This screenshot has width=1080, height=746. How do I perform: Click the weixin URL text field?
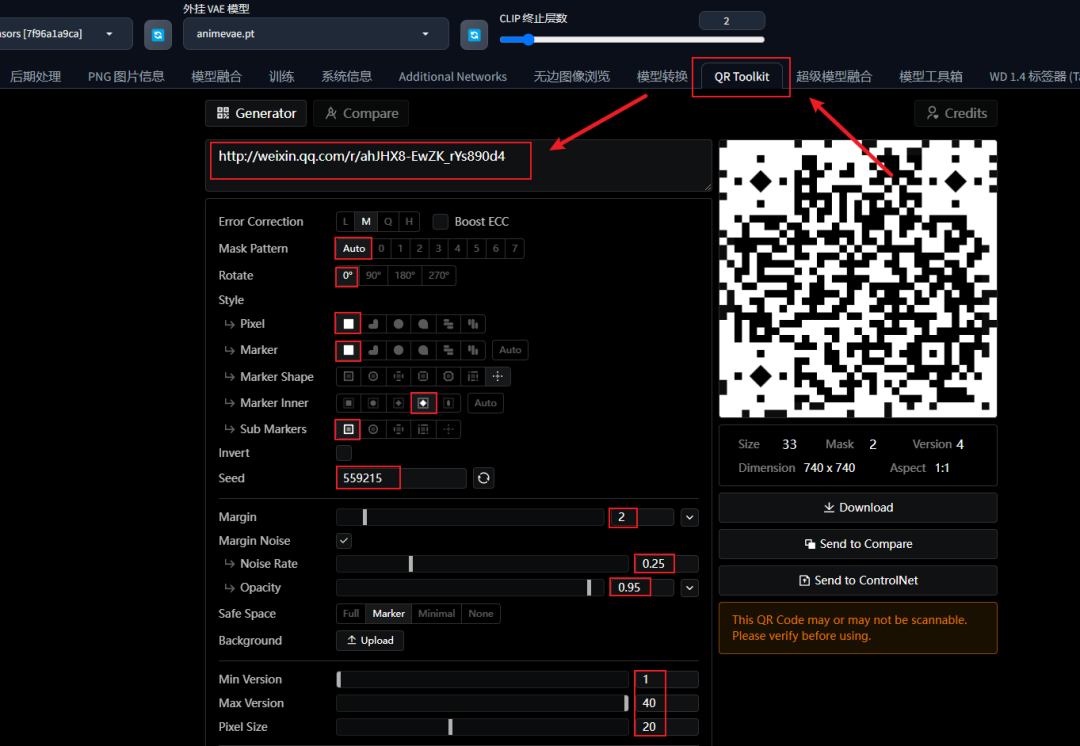[458, 165]
